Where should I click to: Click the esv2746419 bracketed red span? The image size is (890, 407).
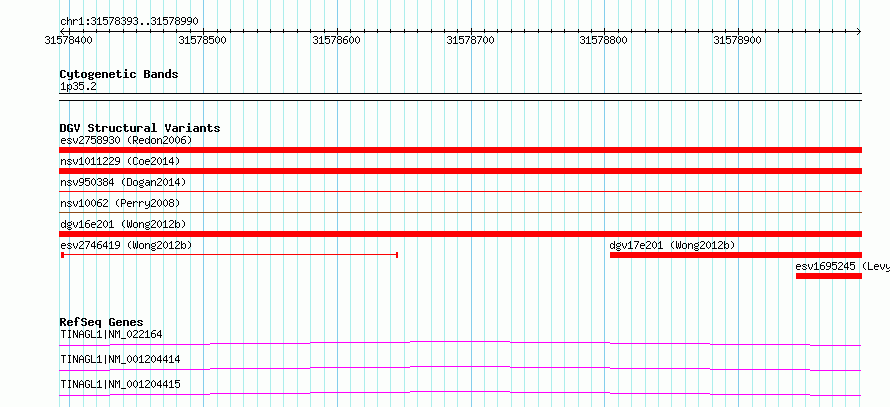[229, 255]
